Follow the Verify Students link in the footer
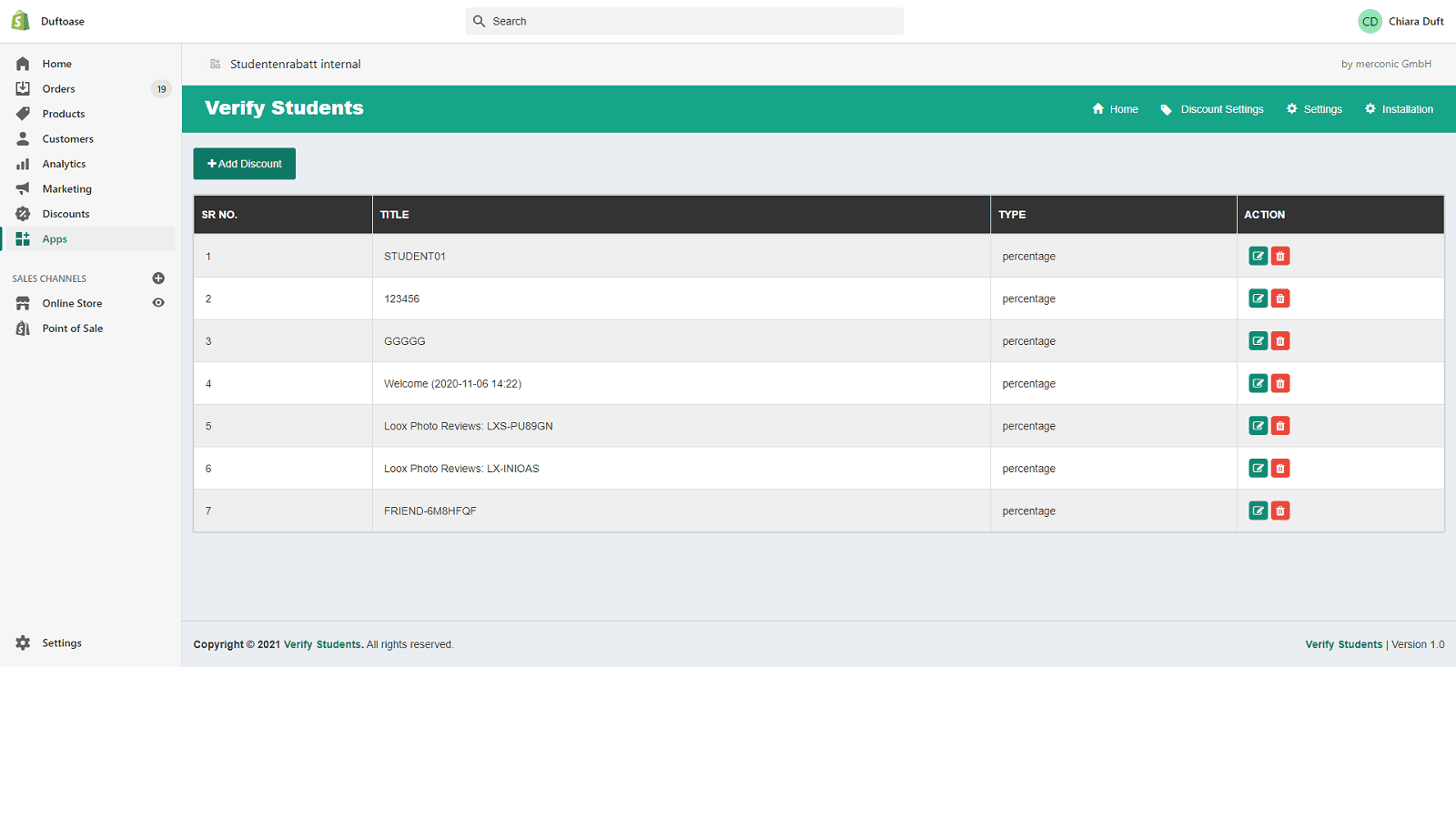Screen dimensions: 1456x819 tap(322, 644)
